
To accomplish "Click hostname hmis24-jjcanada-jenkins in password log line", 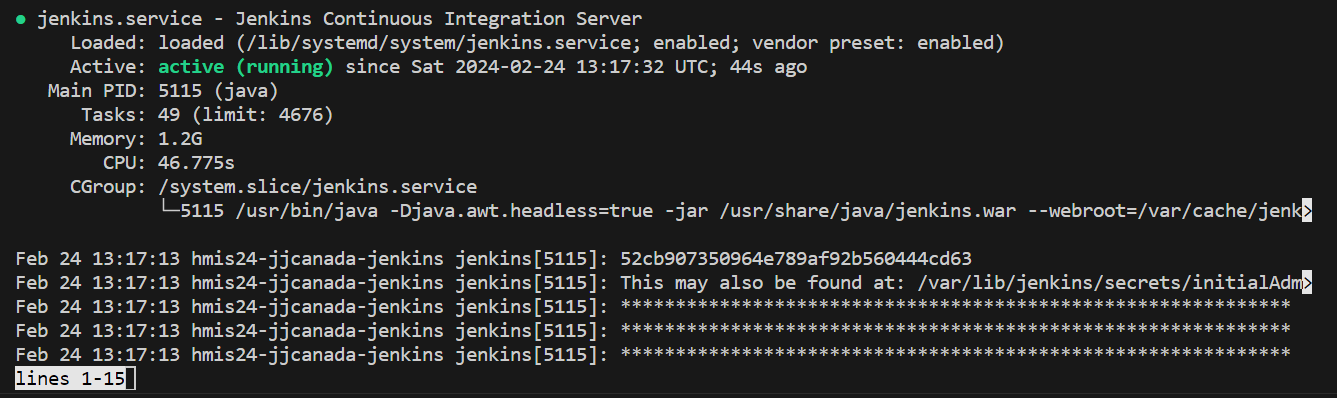I will click(x=318, y=259).
